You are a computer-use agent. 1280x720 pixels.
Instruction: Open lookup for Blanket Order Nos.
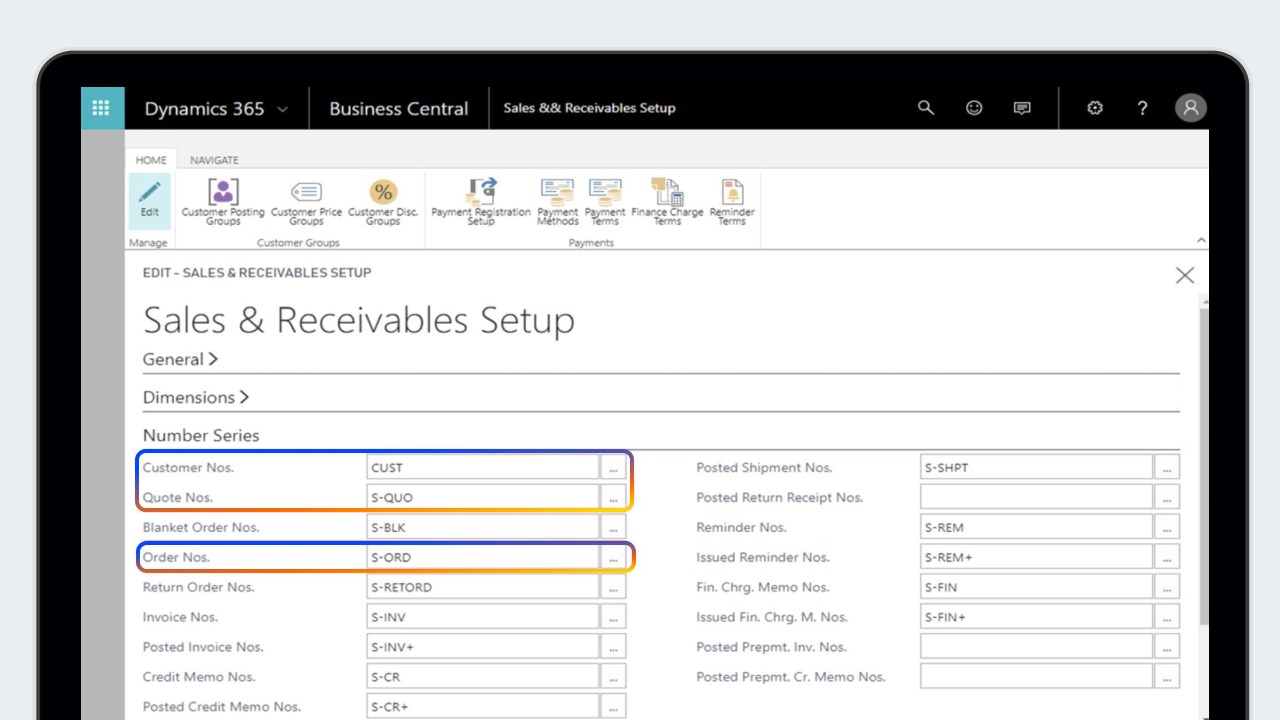pyautogui.click(x=613, y=527)
